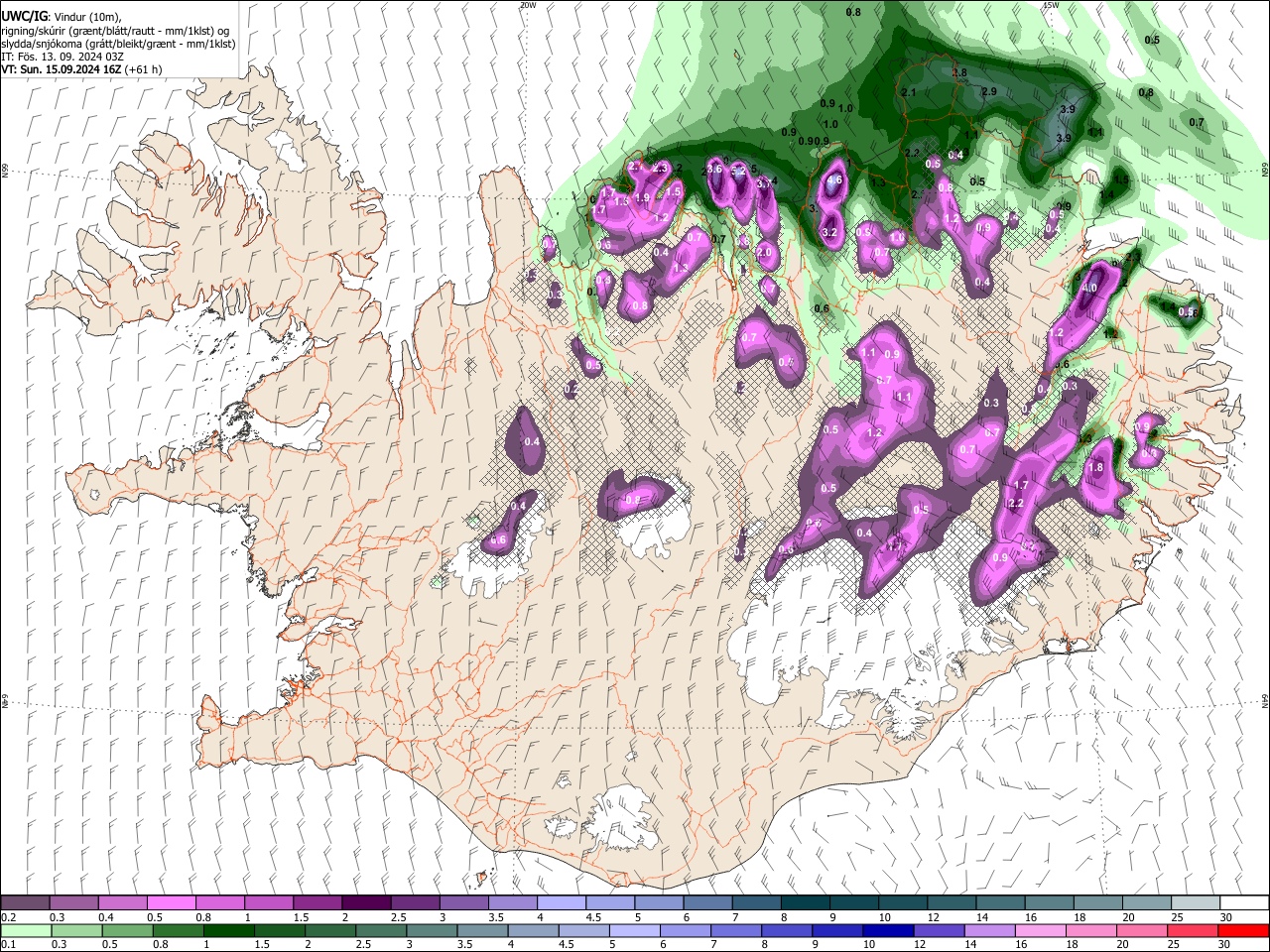This screenshot has height=952, width=1270.
Task: Click the 25 swatch in lower red legend row
Action: (1192, 930)
